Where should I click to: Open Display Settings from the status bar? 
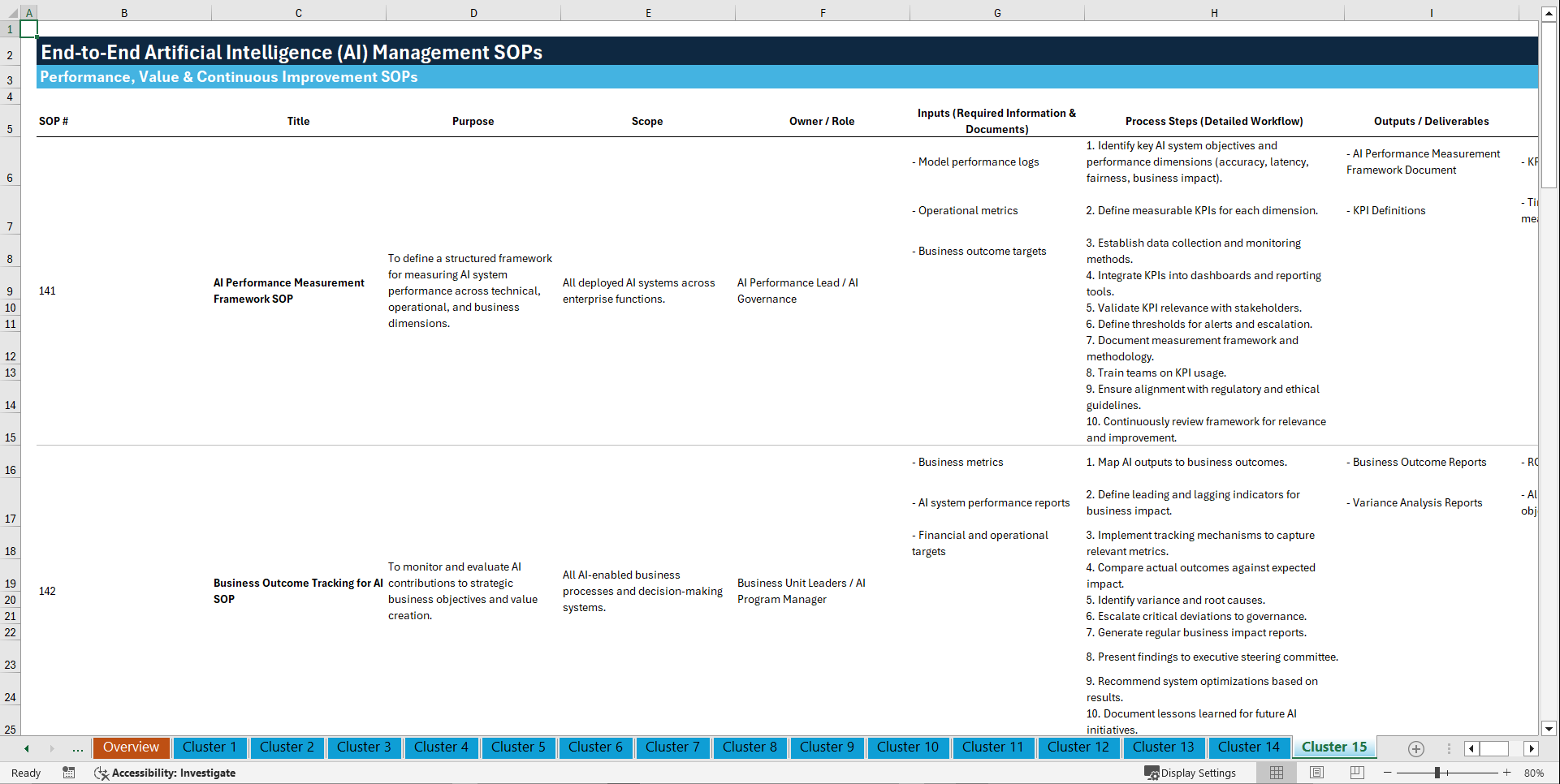(1191, 773)
